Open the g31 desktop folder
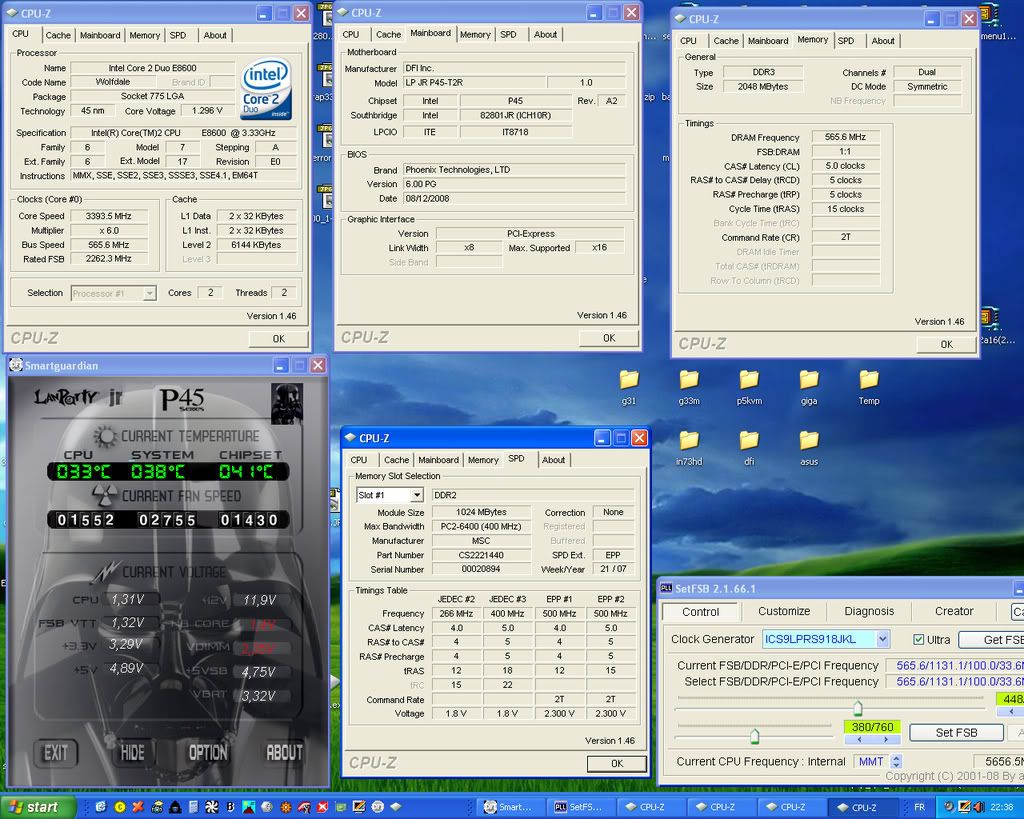1024x819 pixels. pyautogui.click(x=628, y=380)
